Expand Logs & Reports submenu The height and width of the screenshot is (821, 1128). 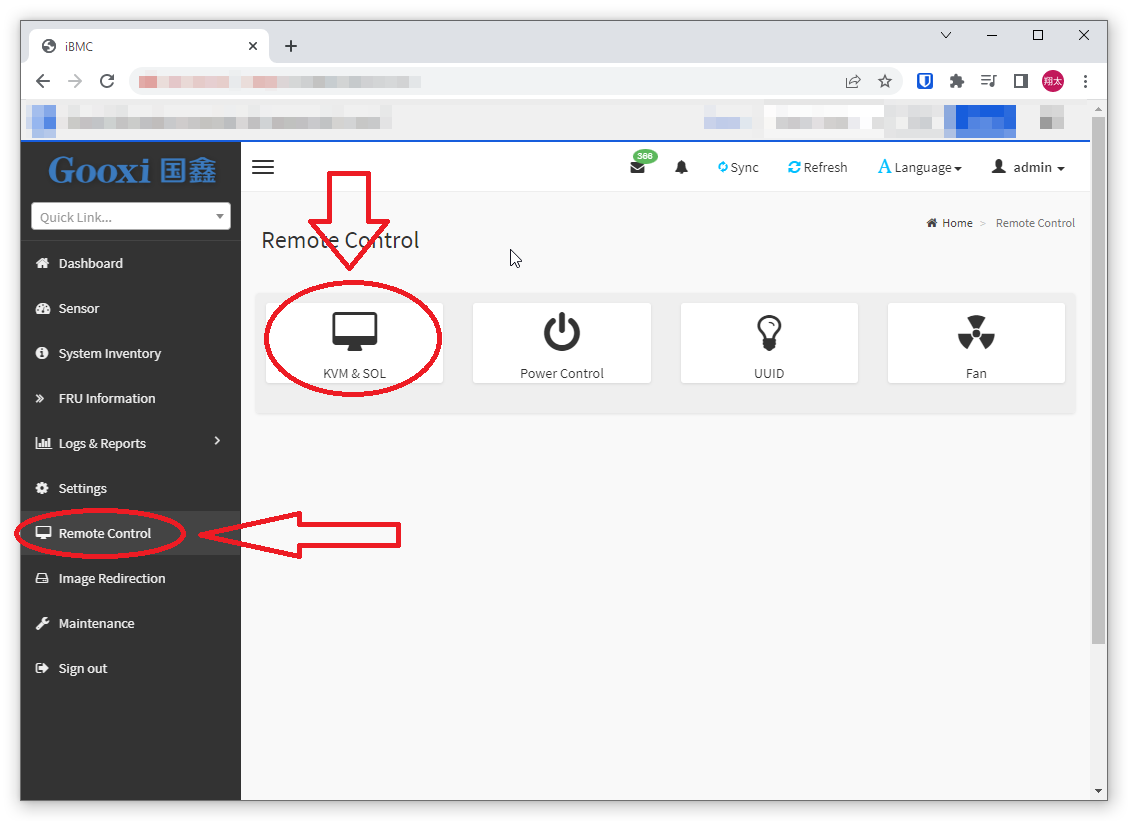(128, 443)
